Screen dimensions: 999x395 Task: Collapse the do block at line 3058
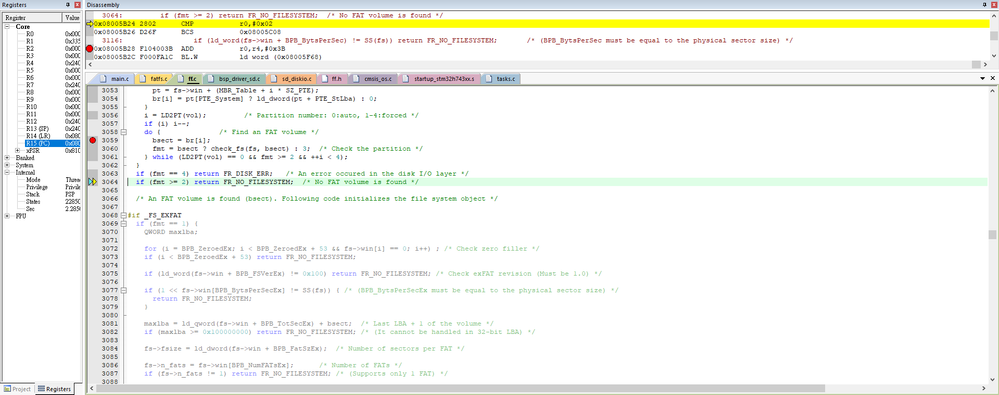coord(123,132)
